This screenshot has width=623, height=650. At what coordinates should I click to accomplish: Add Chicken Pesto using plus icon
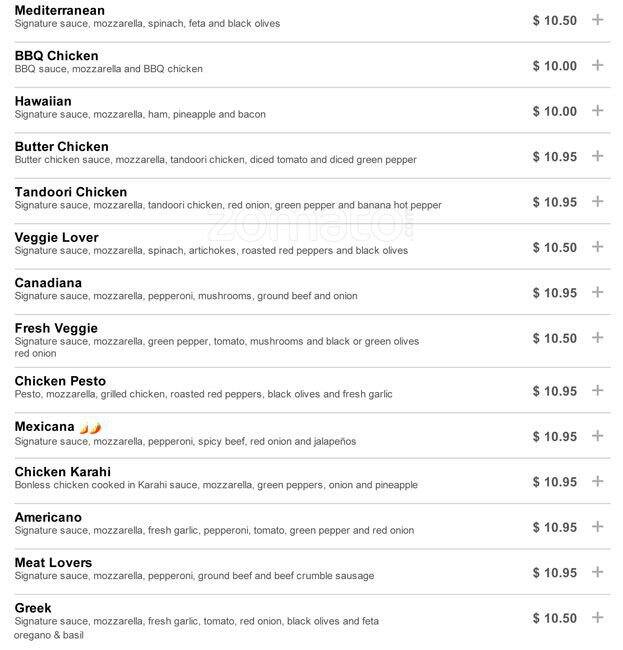coord(598,391)
